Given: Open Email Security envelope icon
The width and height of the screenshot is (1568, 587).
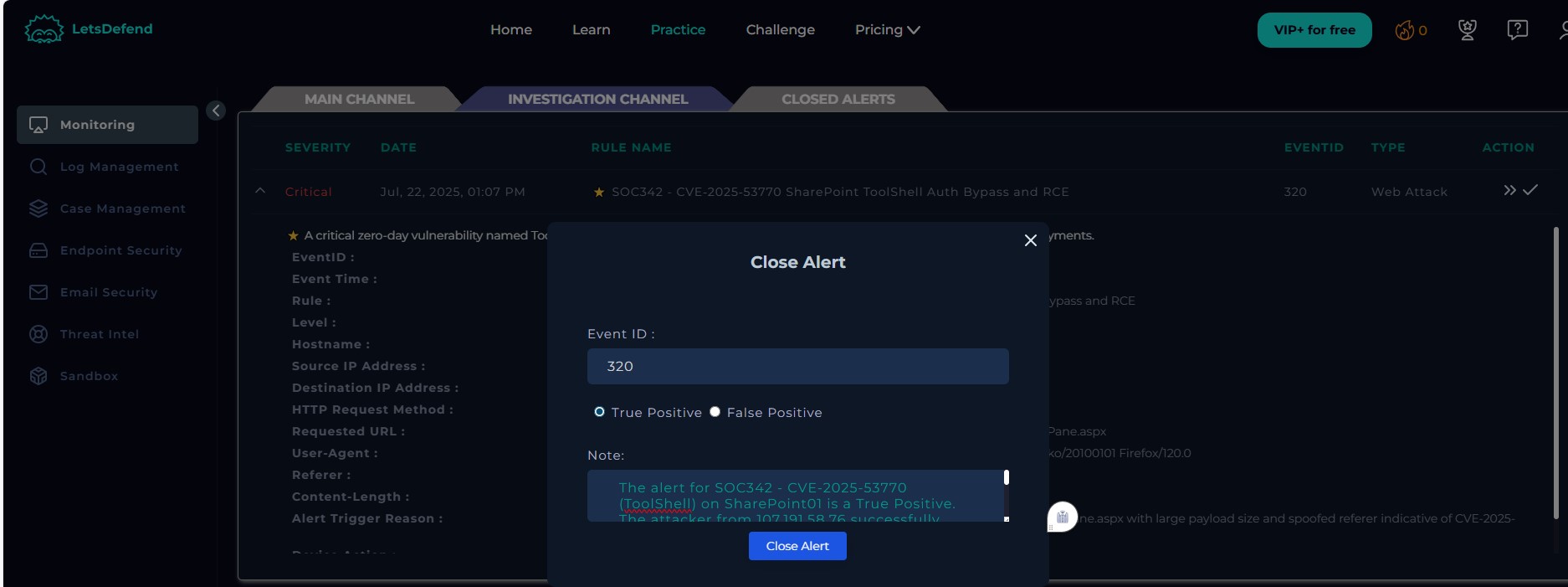Looking at the screenshot, I should (x=38, y=292).
